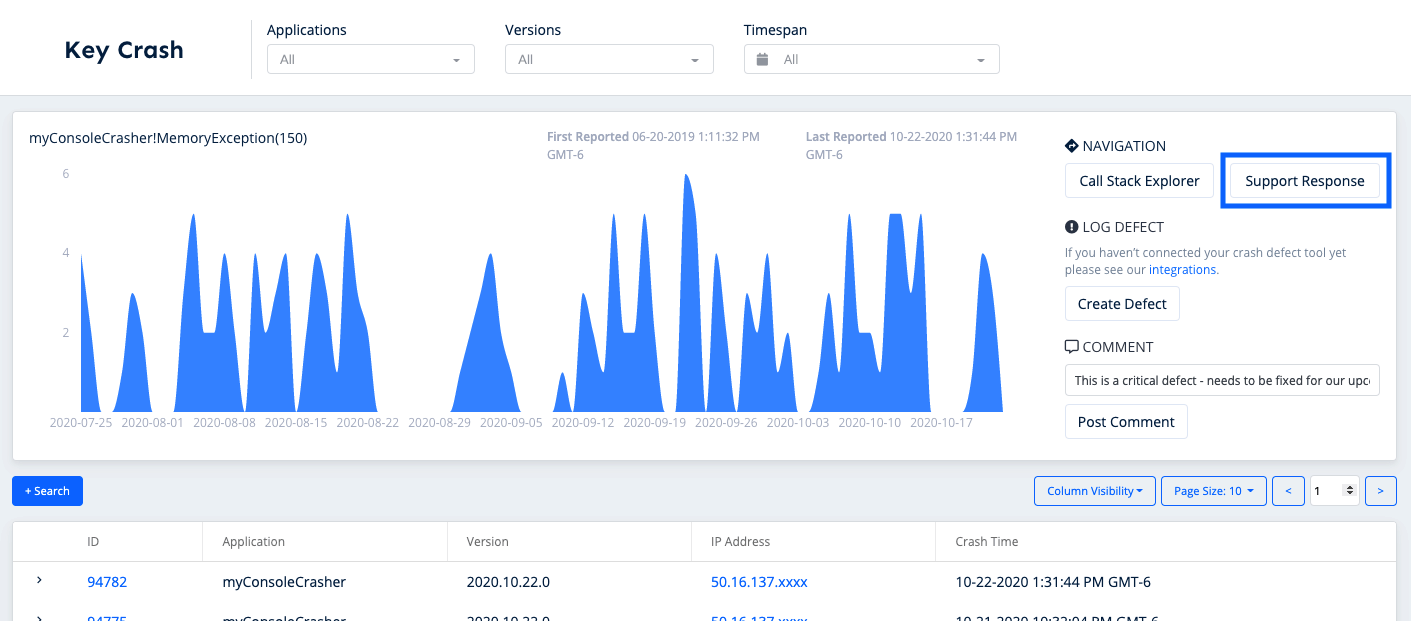Click the y-axis label 6
The image size is (1411, 621).
(66, 173)
